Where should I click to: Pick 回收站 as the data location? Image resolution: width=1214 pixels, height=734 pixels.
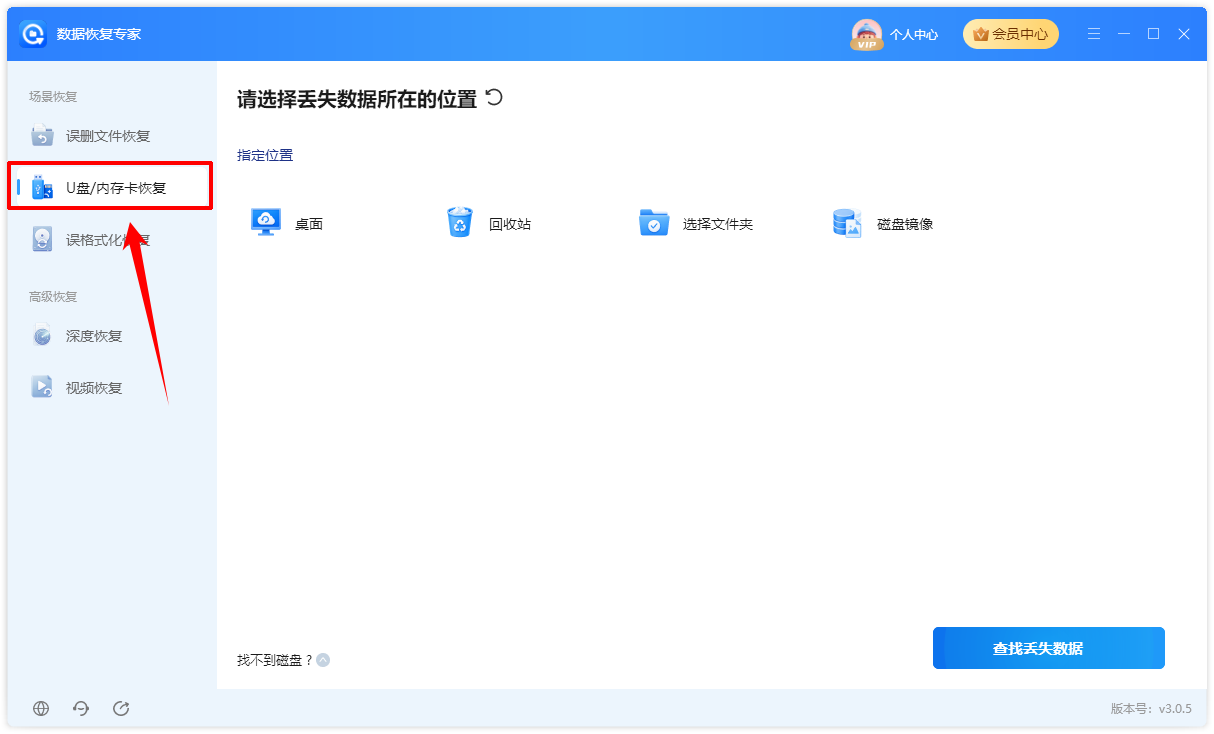tap(488, 223)
